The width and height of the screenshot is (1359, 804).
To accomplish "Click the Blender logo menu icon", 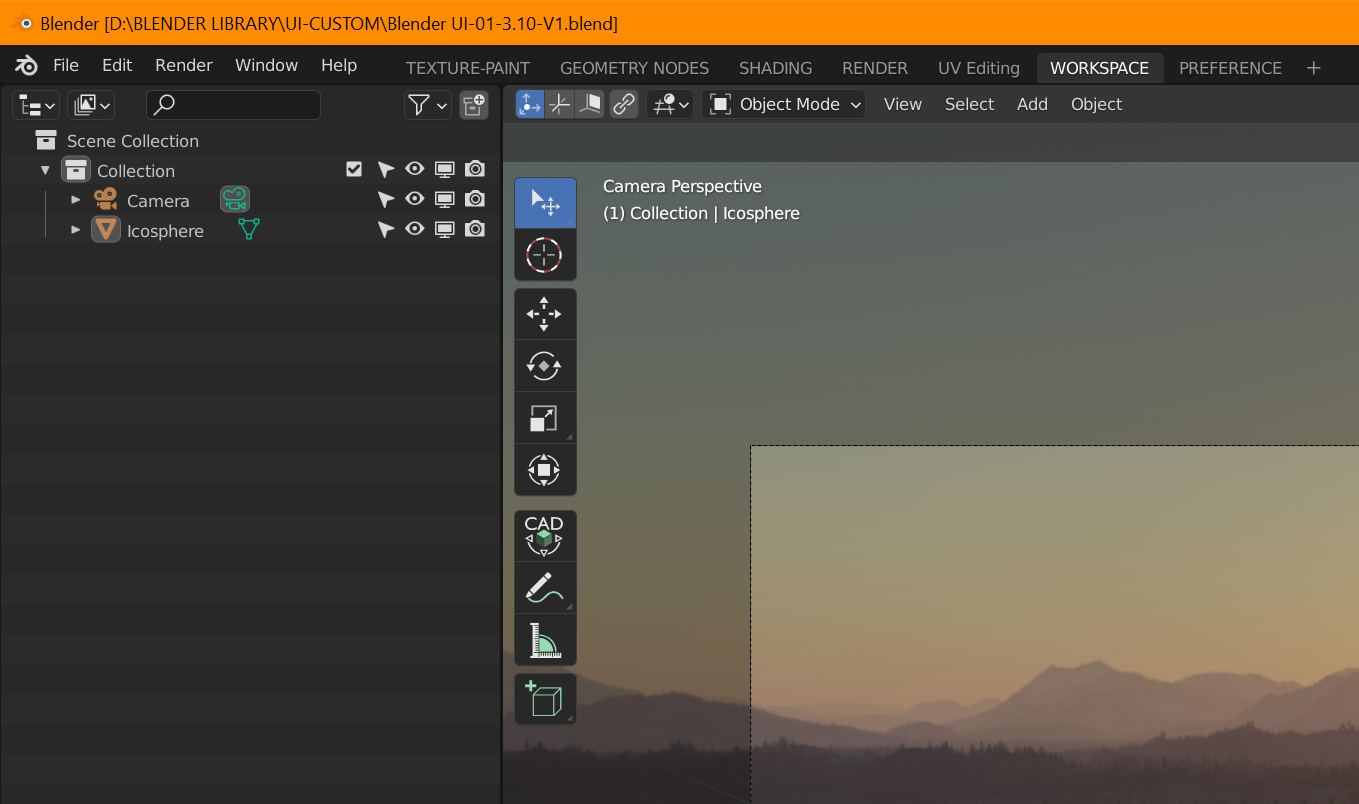I will (x=27, y=66).
